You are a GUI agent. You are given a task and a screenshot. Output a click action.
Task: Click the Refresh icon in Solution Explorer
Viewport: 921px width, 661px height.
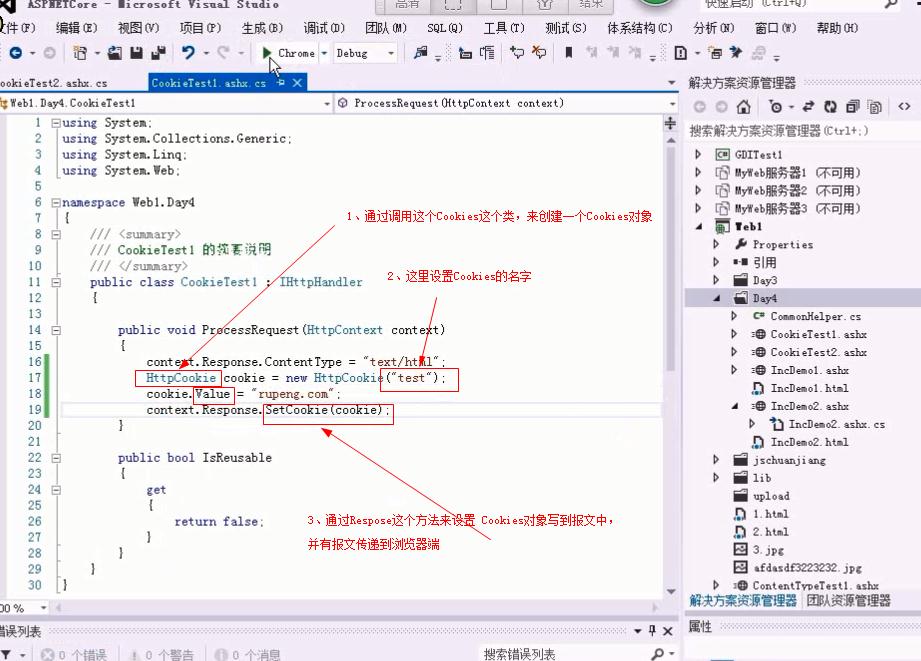coord(829,107)
